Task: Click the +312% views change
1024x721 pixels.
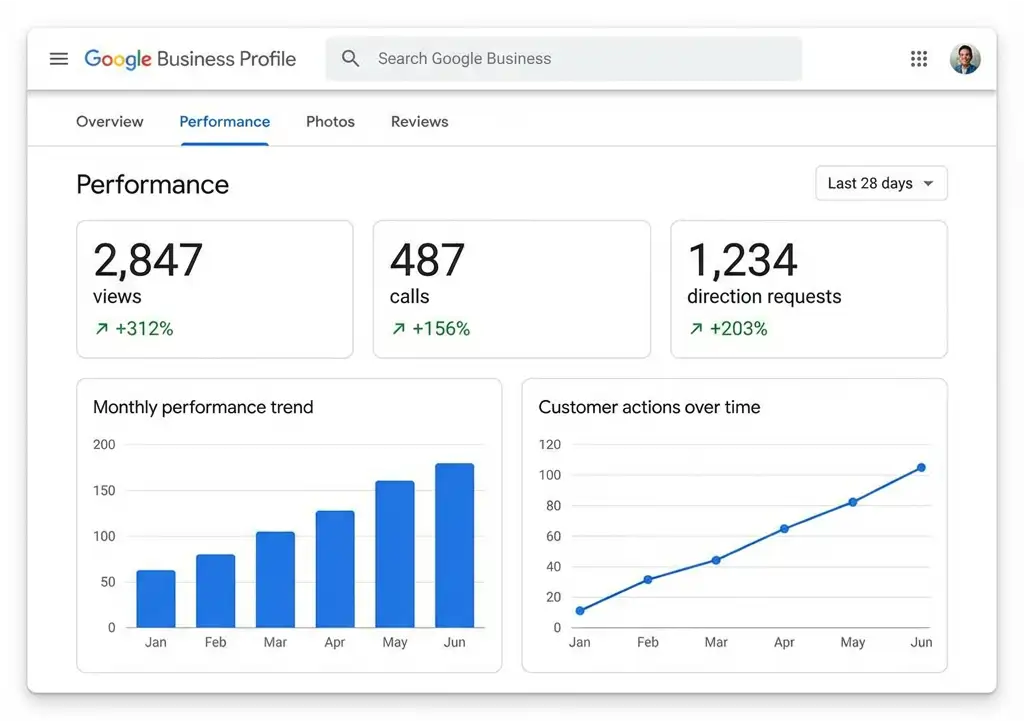Action: point(144,328)
